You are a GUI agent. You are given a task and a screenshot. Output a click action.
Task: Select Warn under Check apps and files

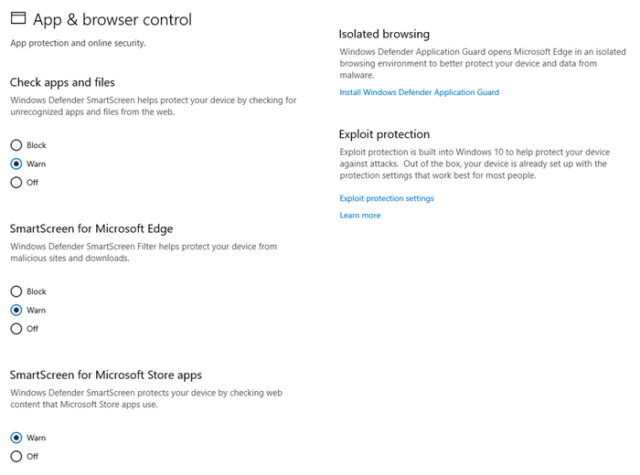(x=16, y=164)
